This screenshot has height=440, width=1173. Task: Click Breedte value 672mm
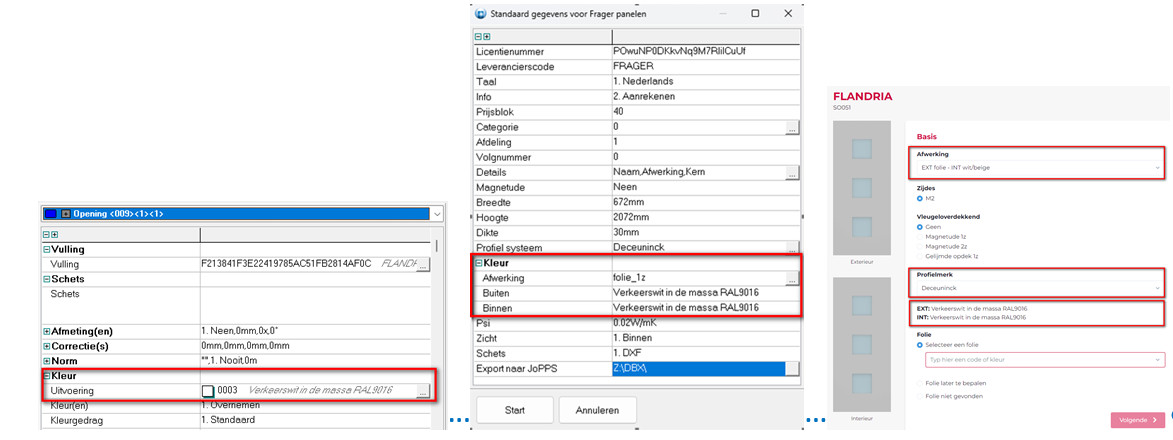click(x=705, y=203)
